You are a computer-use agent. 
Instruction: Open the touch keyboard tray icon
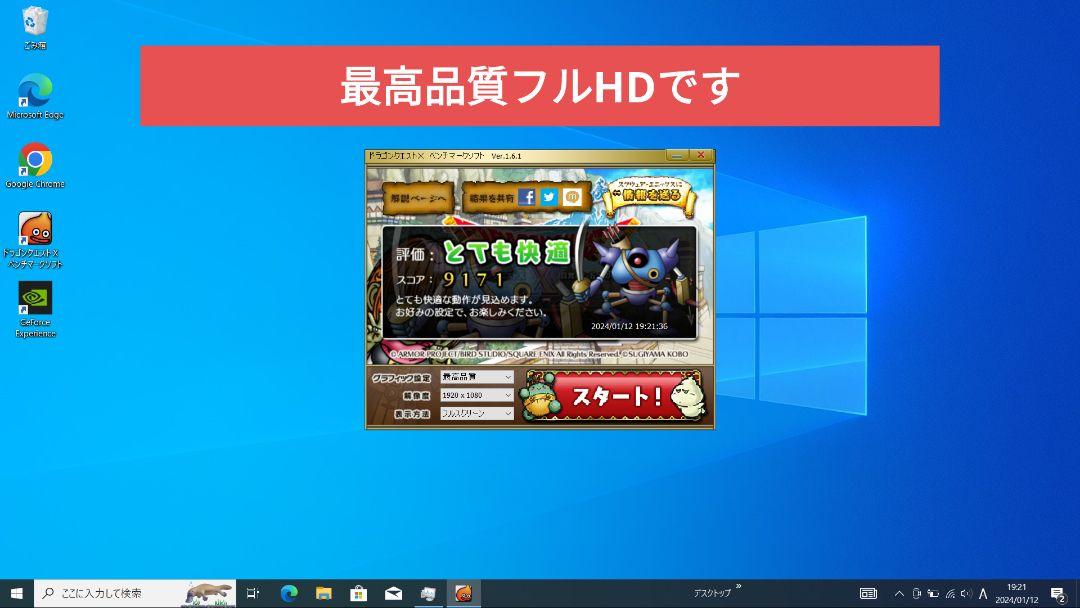click(x=868, y=594)
